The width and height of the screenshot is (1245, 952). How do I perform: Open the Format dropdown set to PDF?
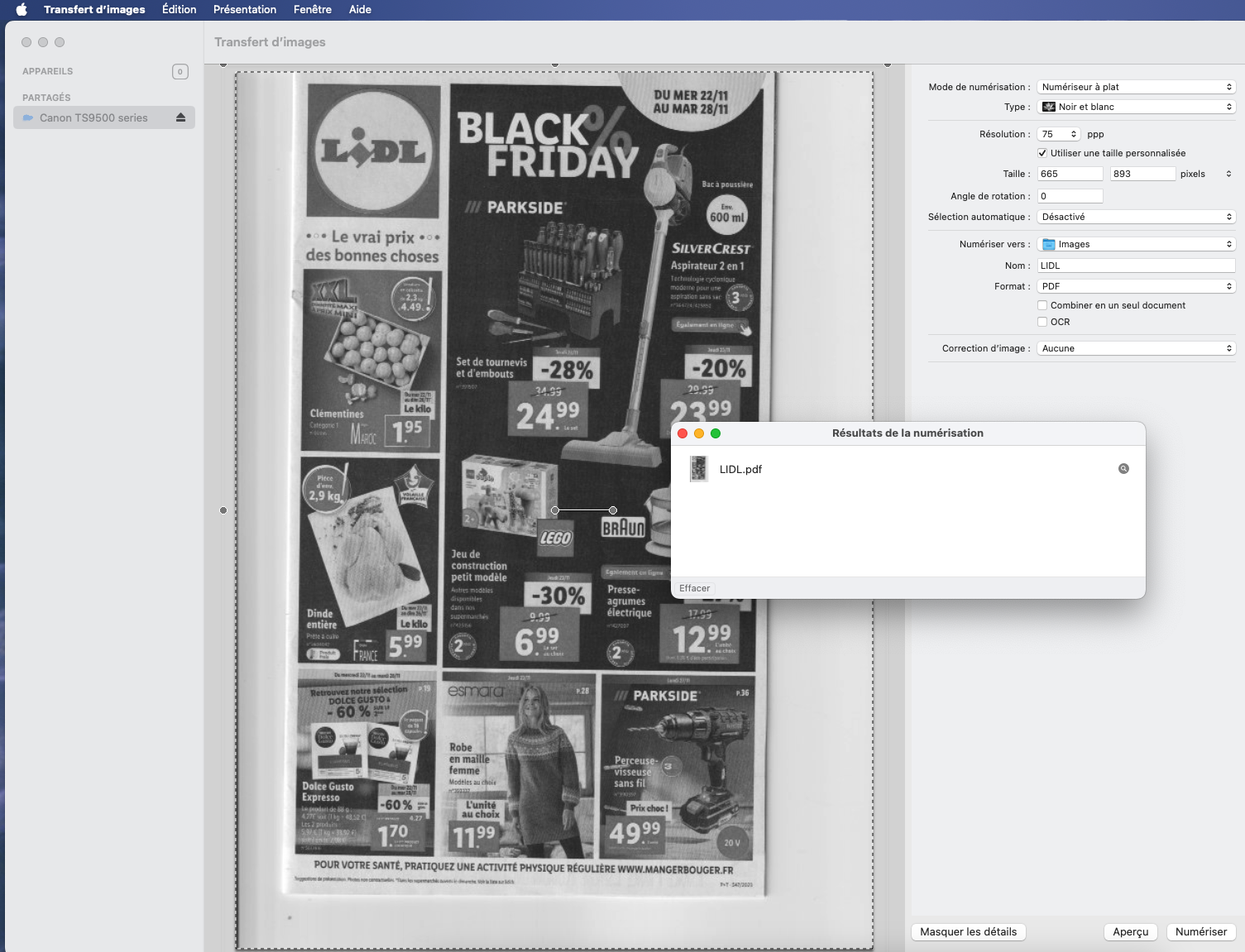pos(1137,286)
